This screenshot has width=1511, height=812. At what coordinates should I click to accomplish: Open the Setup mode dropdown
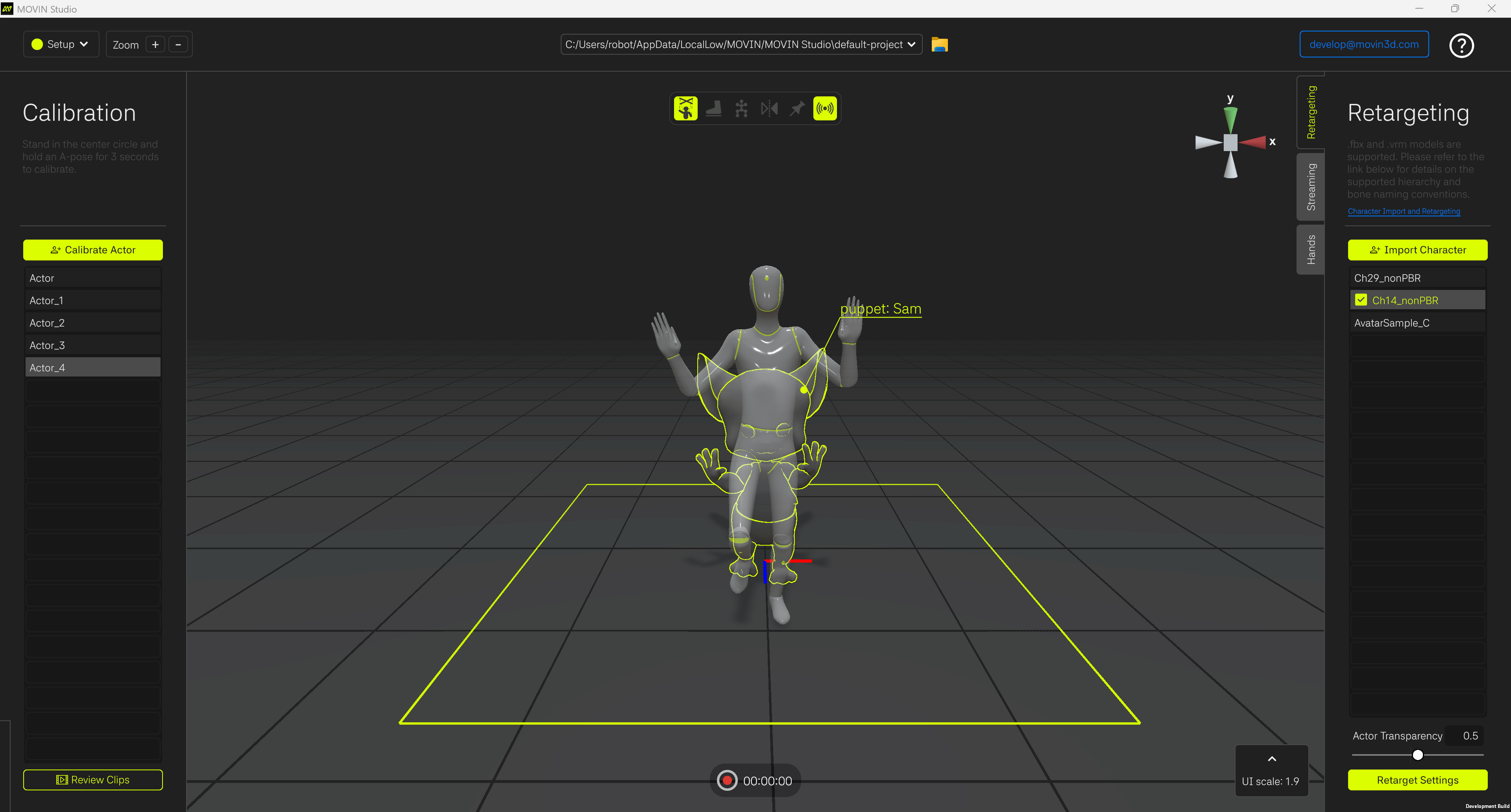(x=61, y=44)
